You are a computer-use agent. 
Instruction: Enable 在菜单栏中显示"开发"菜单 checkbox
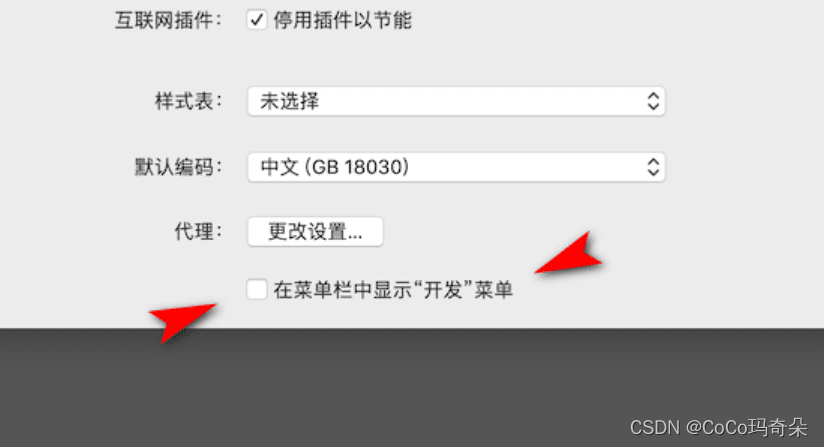point(256,289)
